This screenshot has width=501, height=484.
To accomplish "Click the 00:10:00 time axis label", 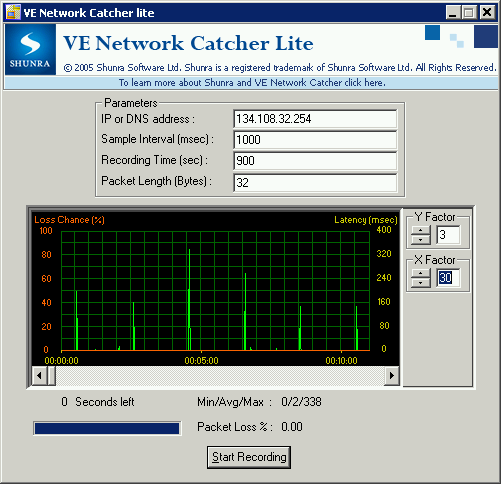I will [x=341, y=361].
